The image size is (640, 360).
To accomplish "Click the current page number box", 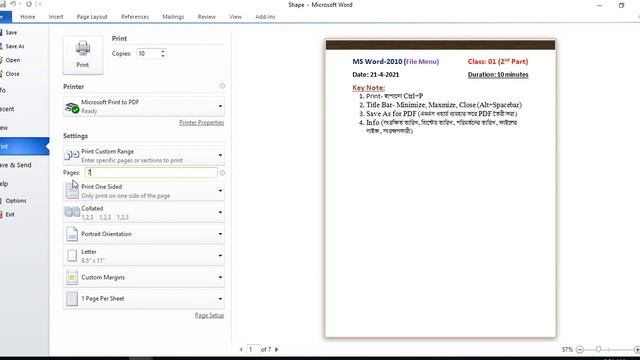I will tap(253, 349).
